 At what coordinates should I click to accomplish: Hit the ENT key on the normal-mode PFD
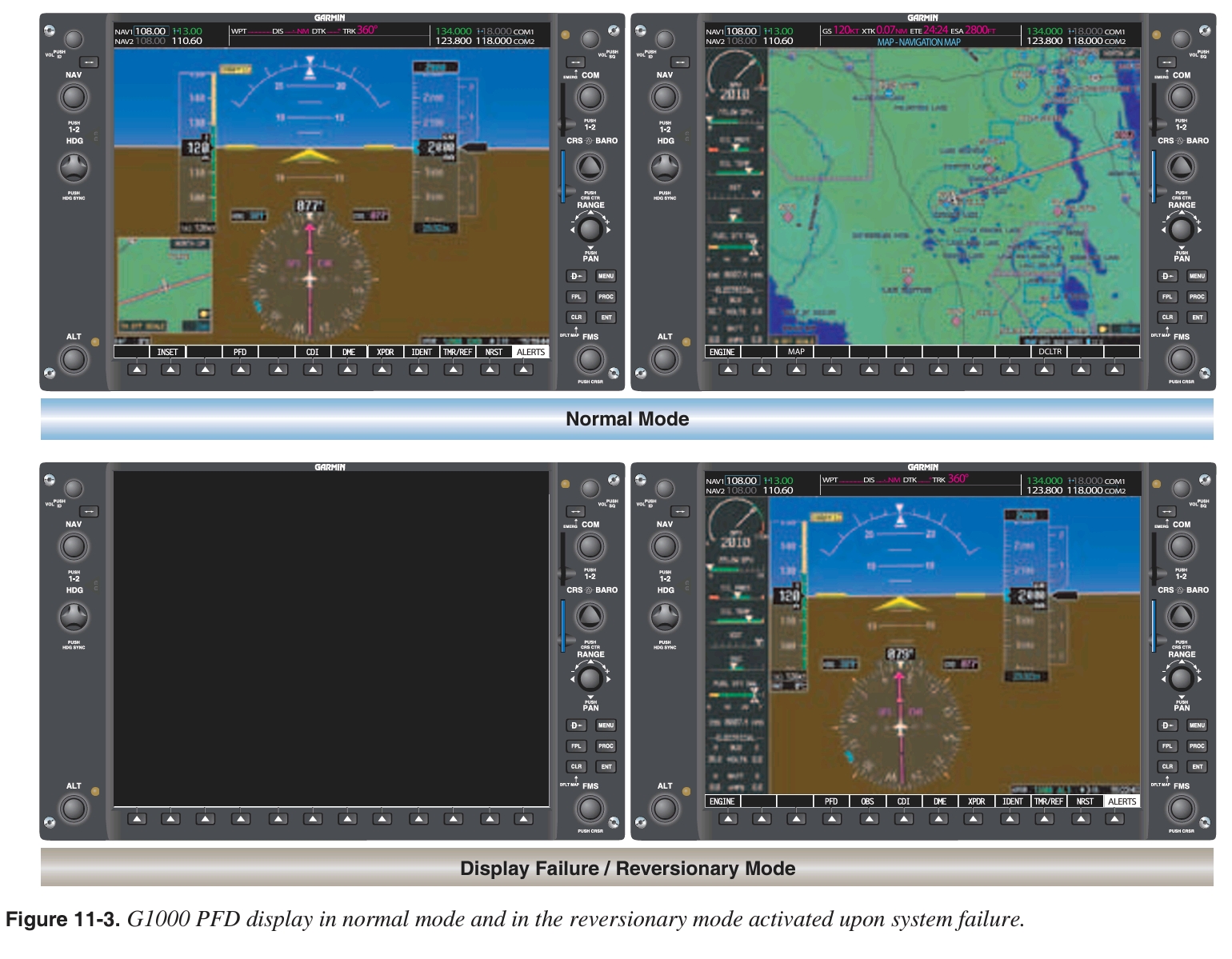(x=606, y=318)
